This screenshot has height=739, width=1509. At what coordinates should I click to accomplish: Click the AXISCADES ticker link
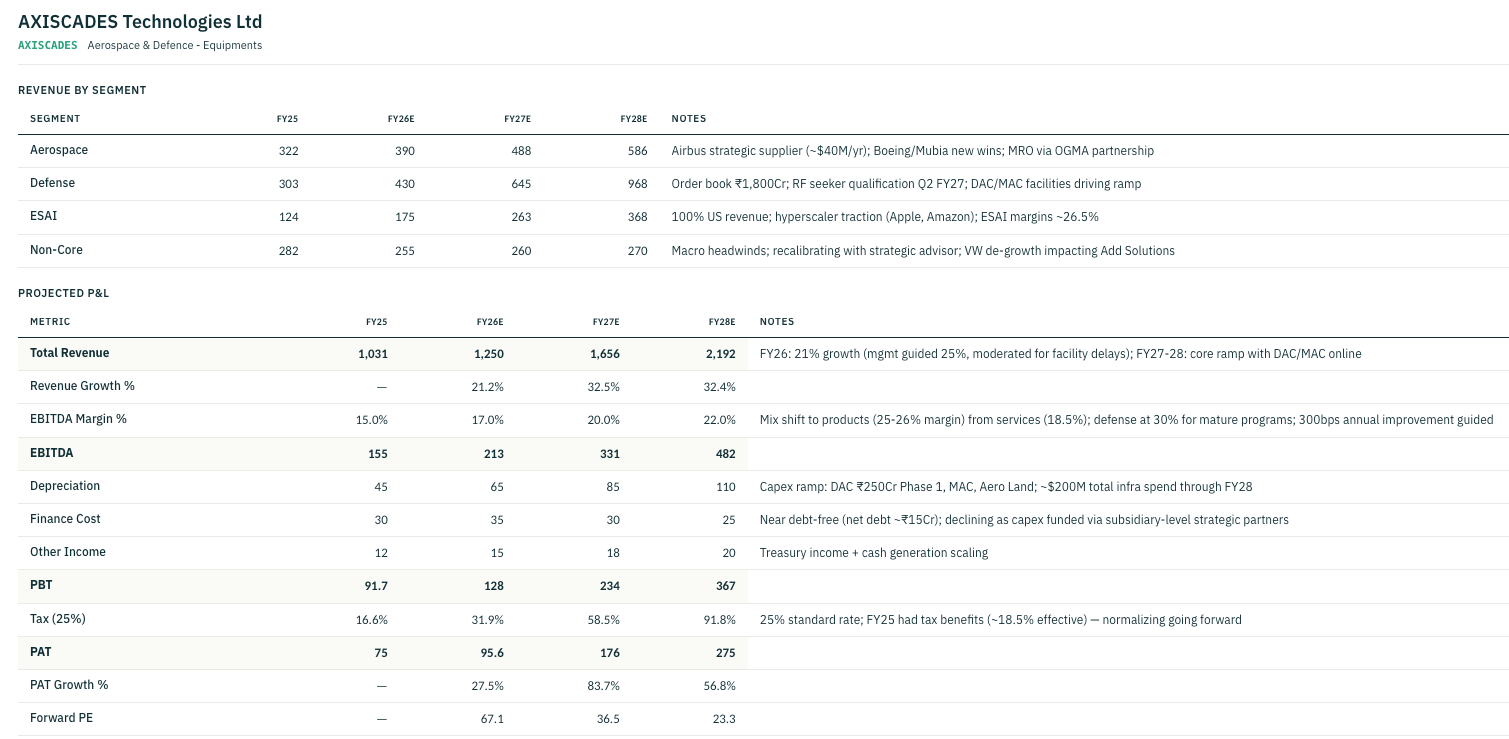[48, 45]
